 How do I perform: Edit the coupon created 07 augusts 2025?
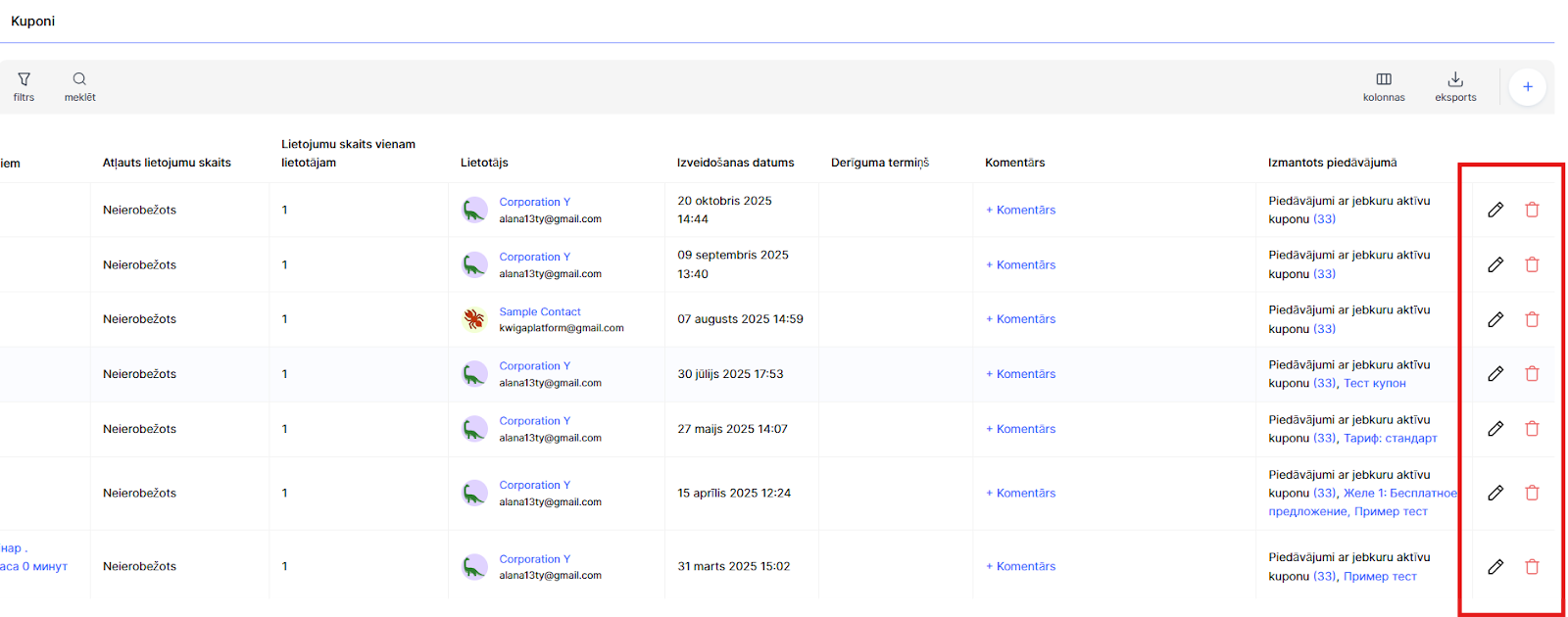[x=1495, y=319]
